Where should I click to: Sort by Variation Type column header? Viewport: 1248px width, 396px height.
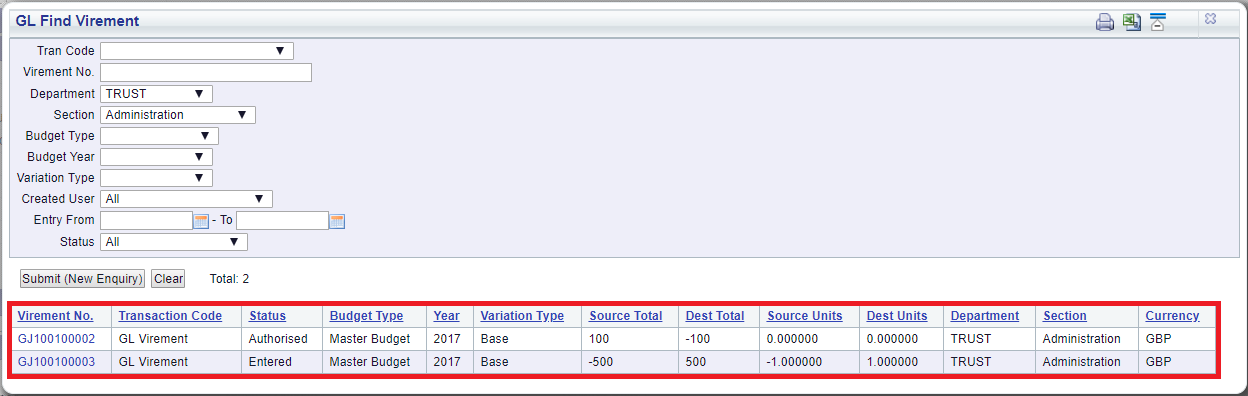(x=522, y=316)
